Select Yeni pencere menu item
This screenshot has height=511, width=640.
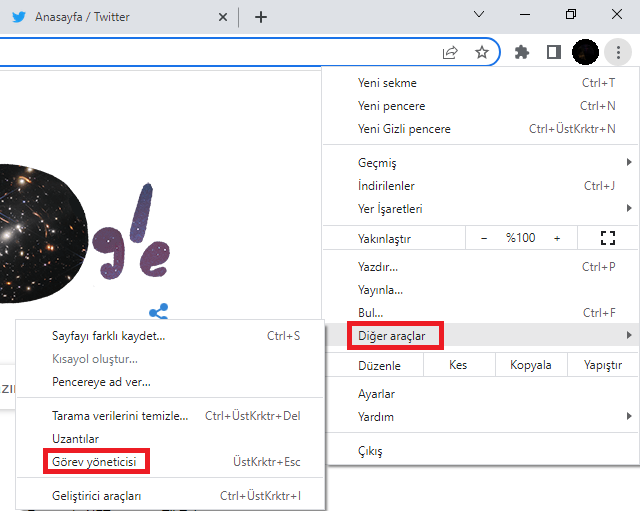pyautogui.click(x=480, y=106)
